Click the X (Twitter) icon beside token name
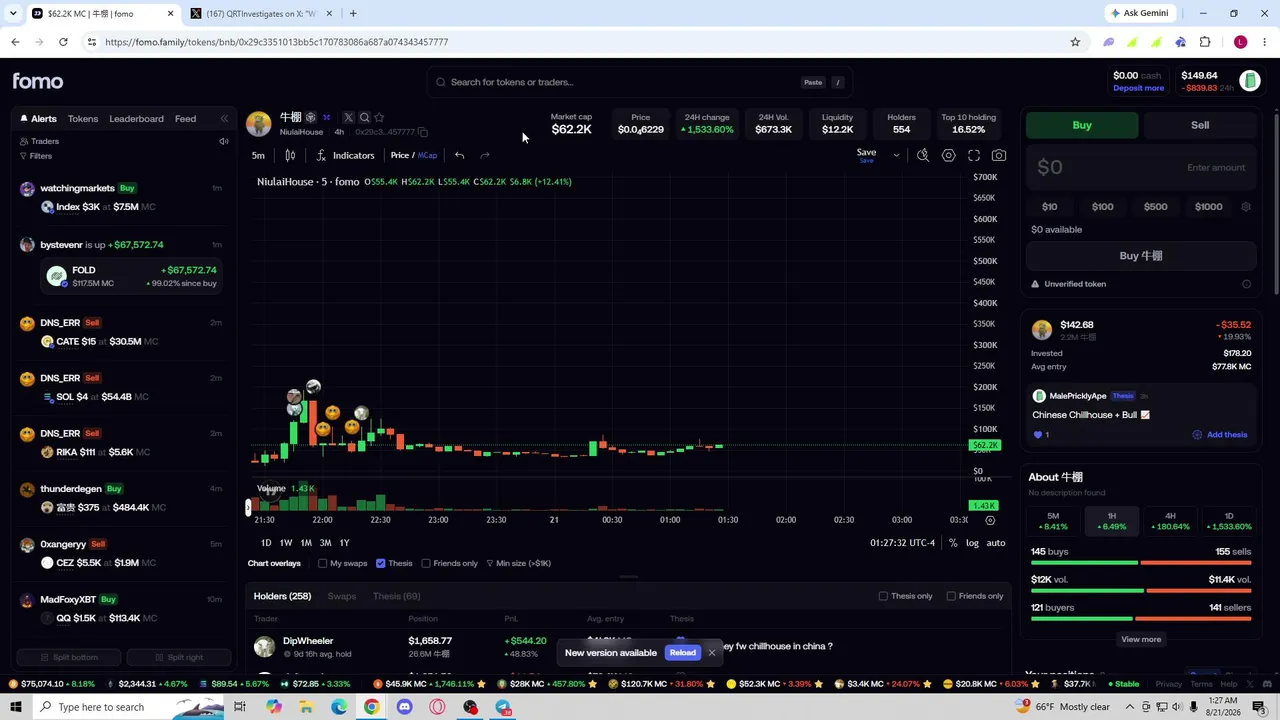Image resolution: width=1280 pixels, height=720 pixels. click(348, 118)
